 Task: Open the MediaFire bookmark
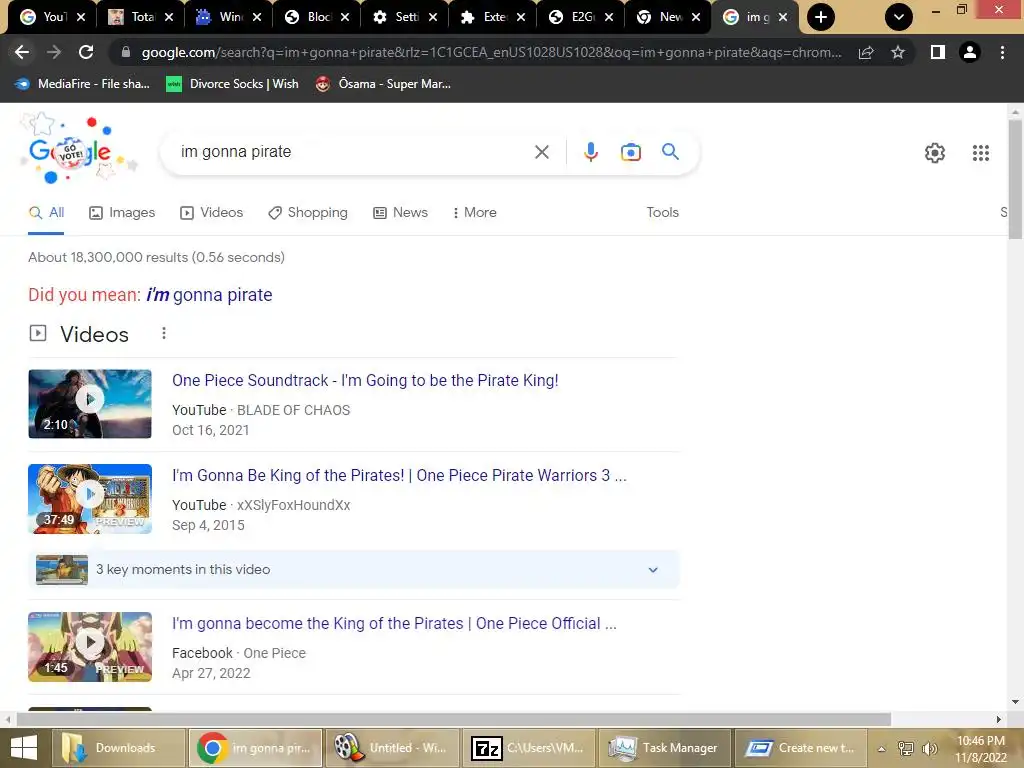82,84
